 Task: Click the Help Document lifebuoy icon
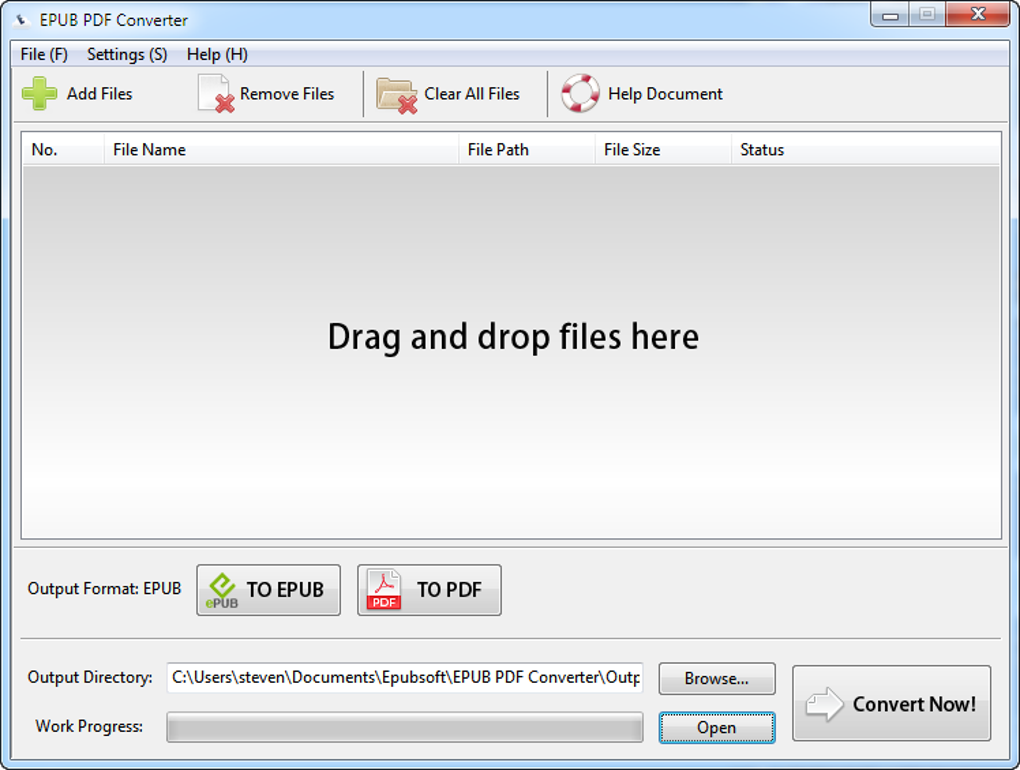(x=580, y=94)
